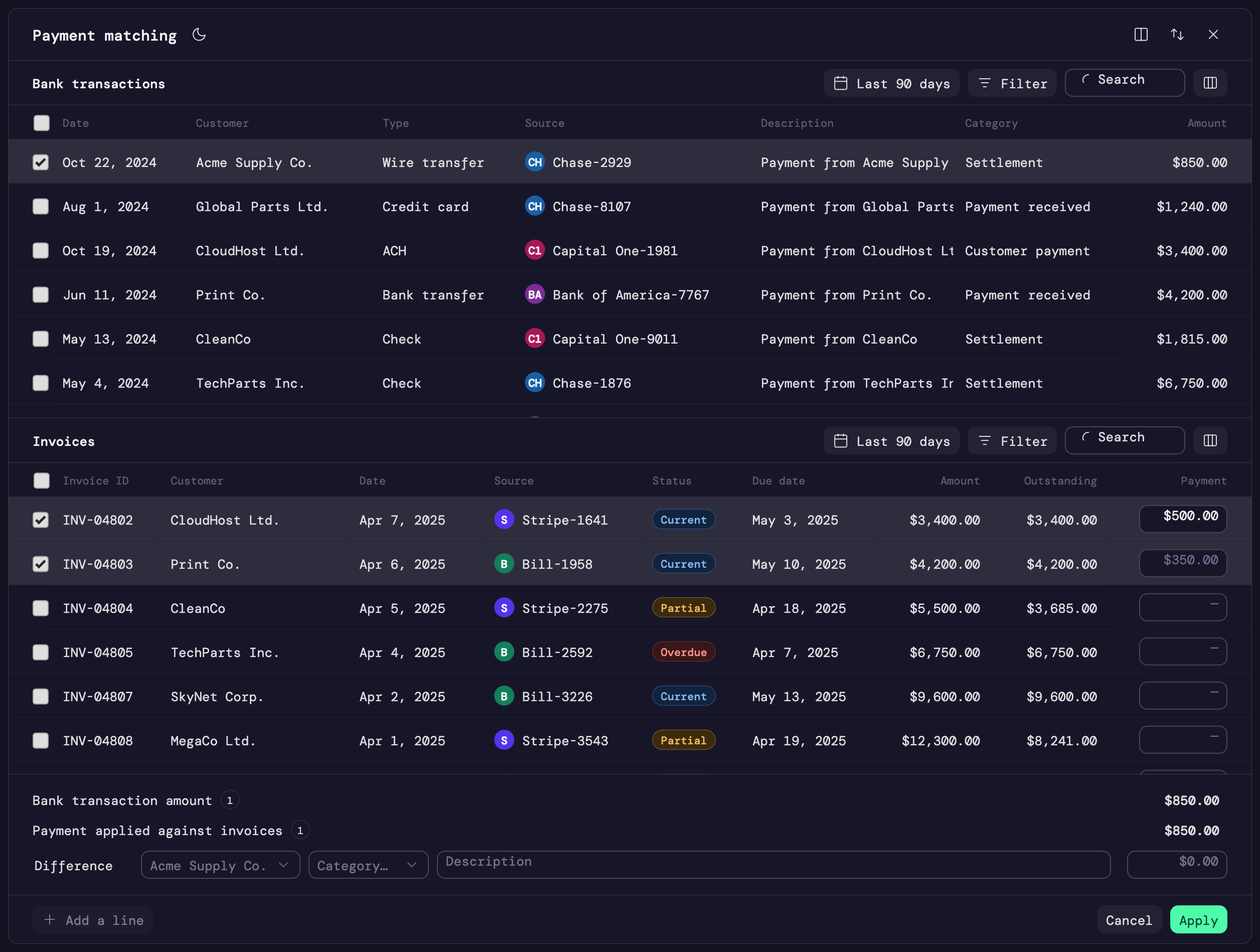The height and width of the screenshot is (952, 1260).
Task: Select all bank transactions header checkbox
Action: 42,123
